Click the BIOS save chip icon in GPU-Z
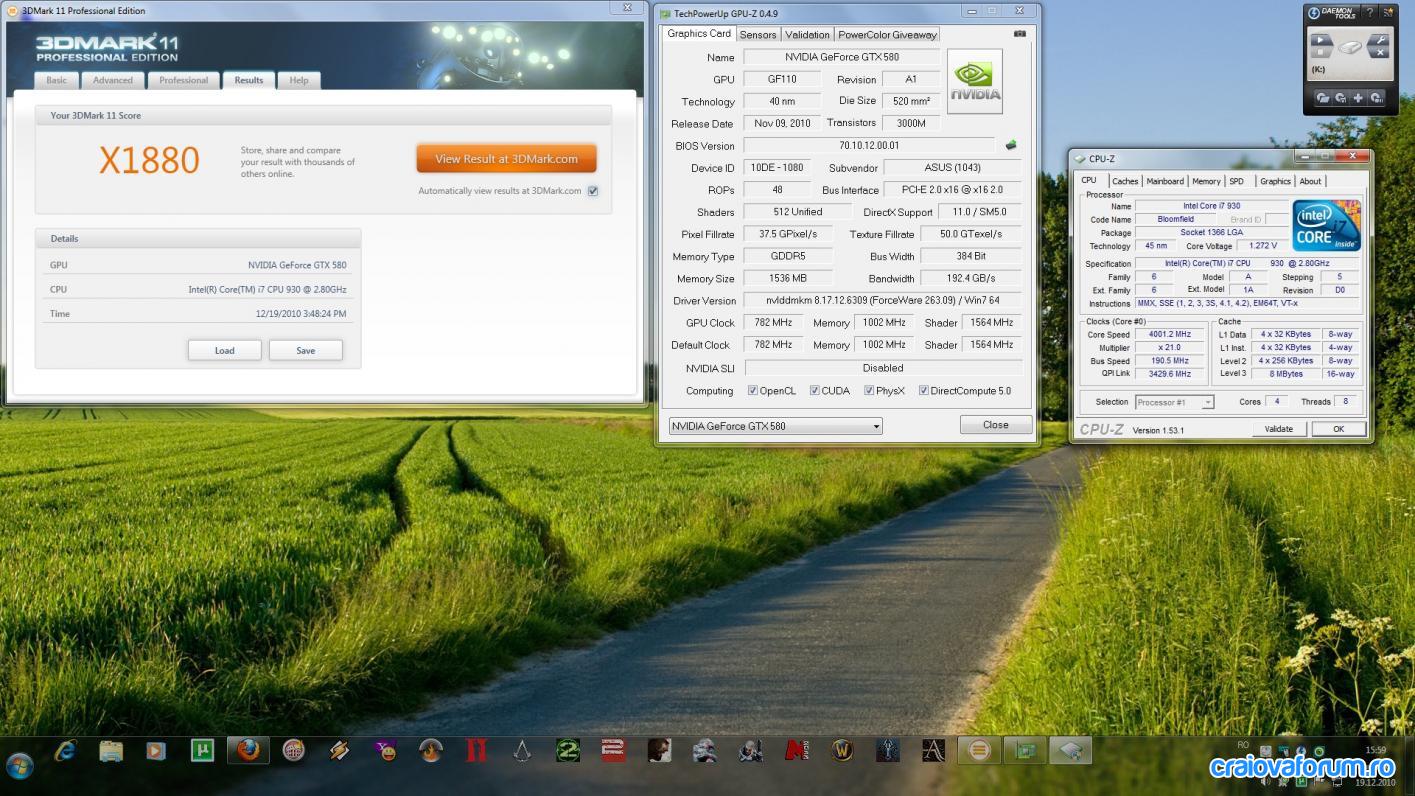 tap(1011, 145)
